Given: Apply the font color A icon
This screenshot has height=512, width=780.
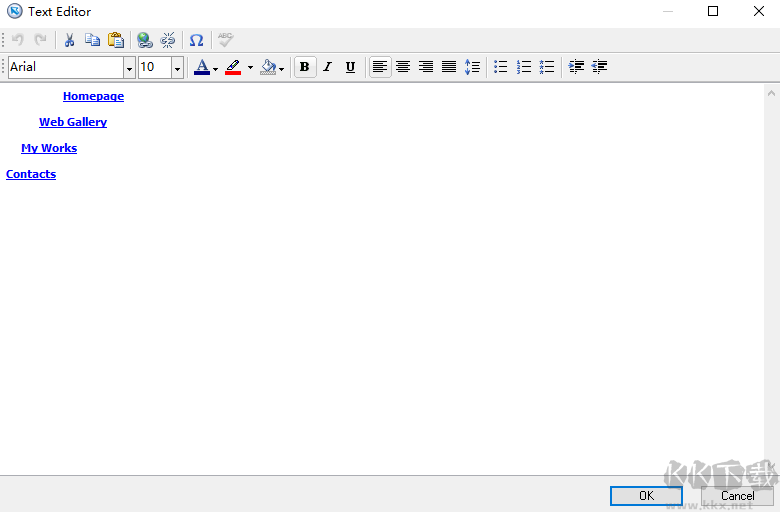Looking at the screenshot, I should pos(201,67).
